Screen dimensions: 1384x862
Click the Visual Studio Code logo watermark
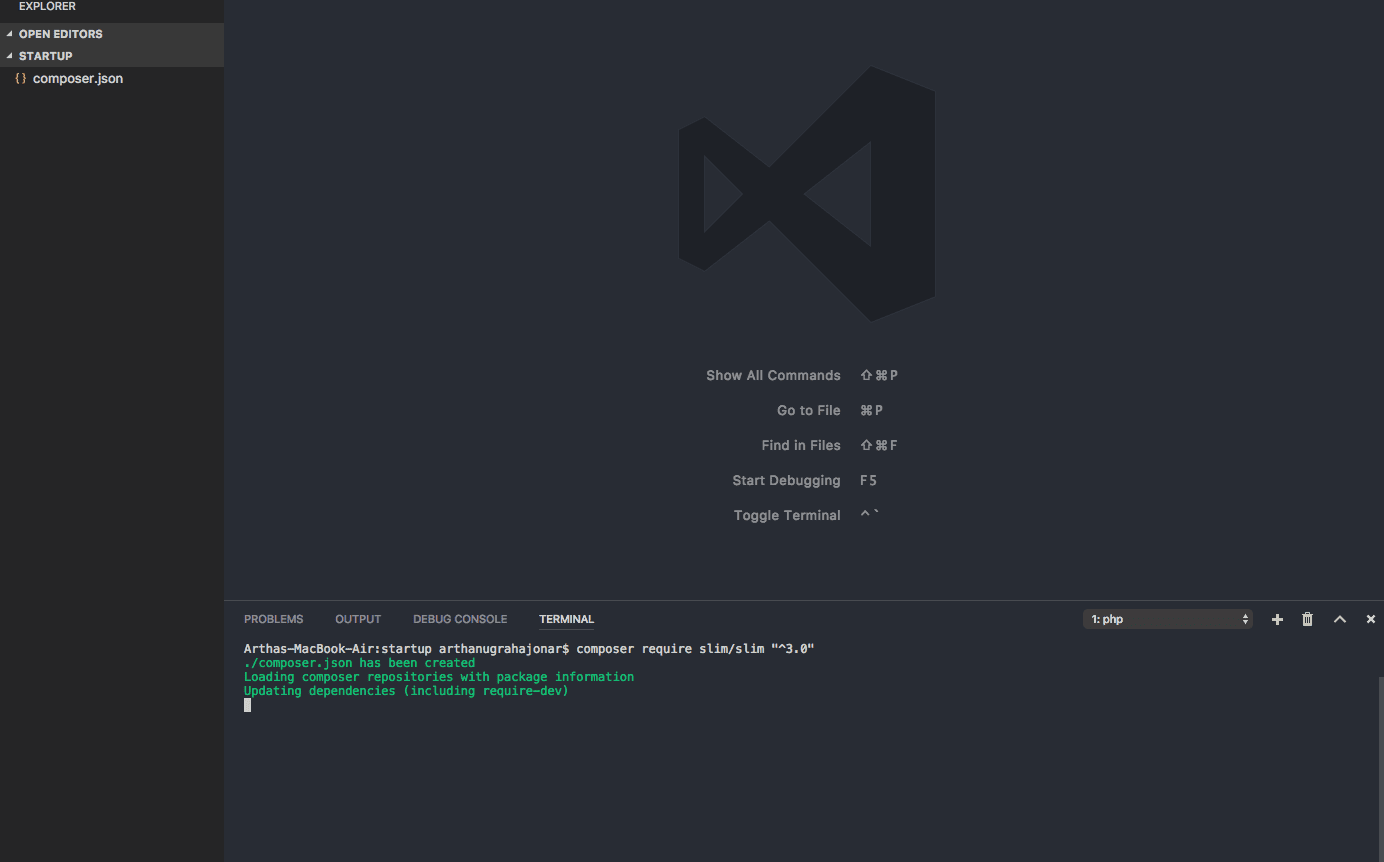(806, 194)
